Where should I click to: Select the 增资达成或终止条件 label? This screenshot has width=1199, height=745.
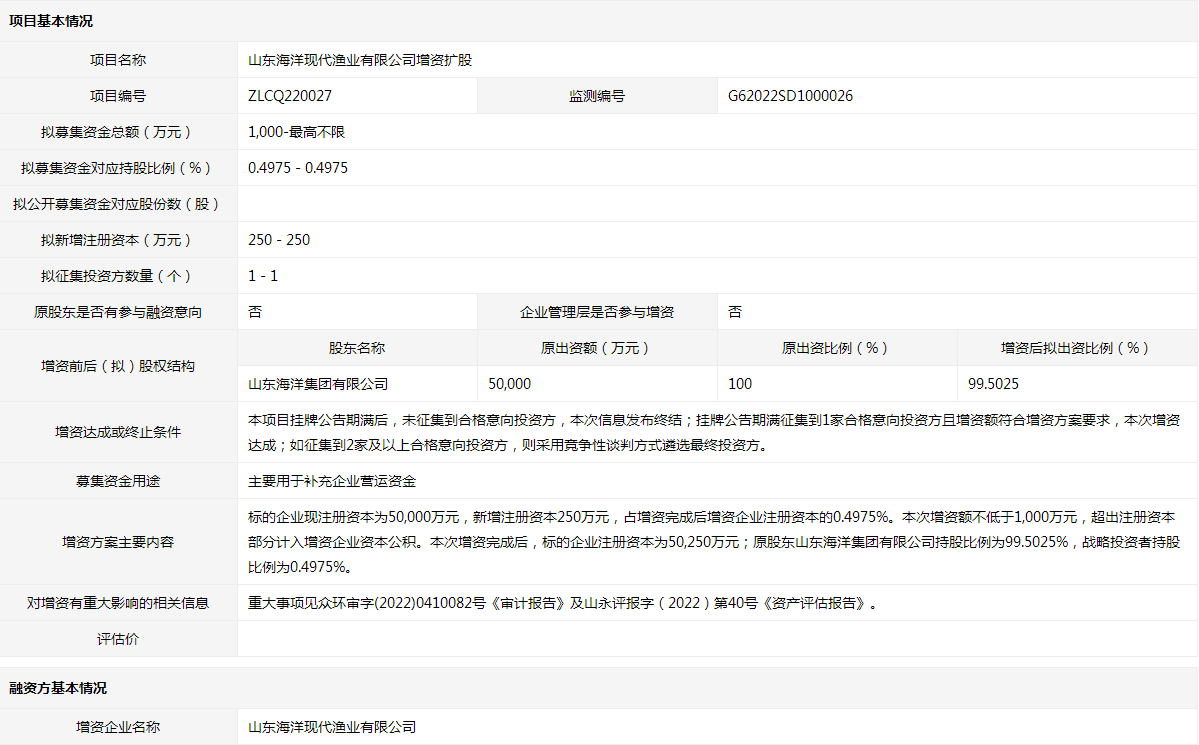pyautogui.click(x=119, y=432)
